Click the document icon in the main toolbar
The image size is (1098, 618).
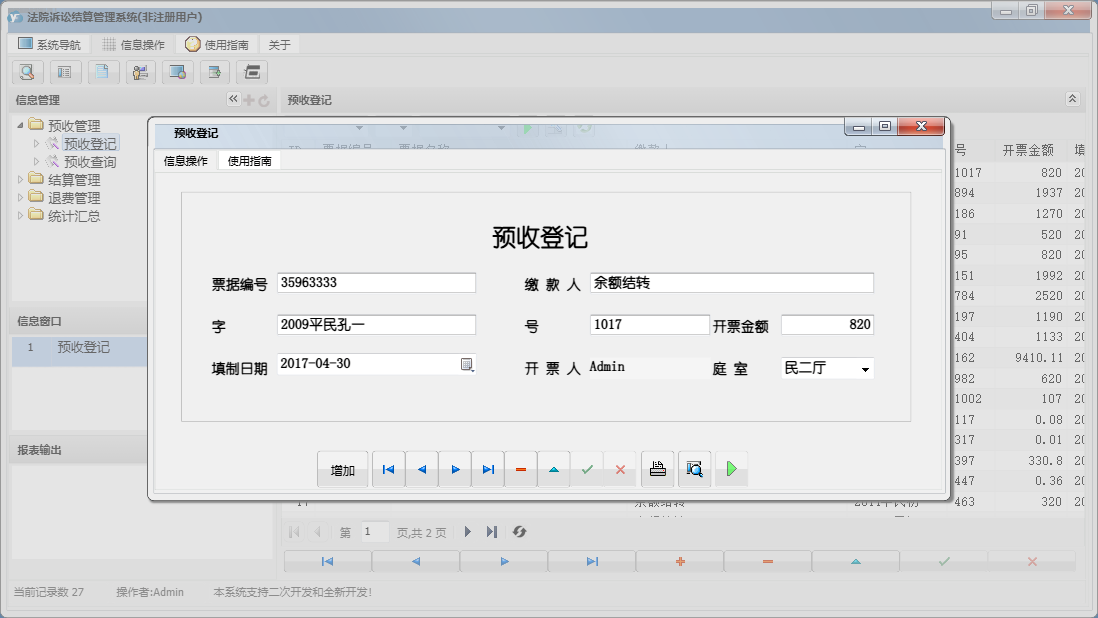(103, 72)
